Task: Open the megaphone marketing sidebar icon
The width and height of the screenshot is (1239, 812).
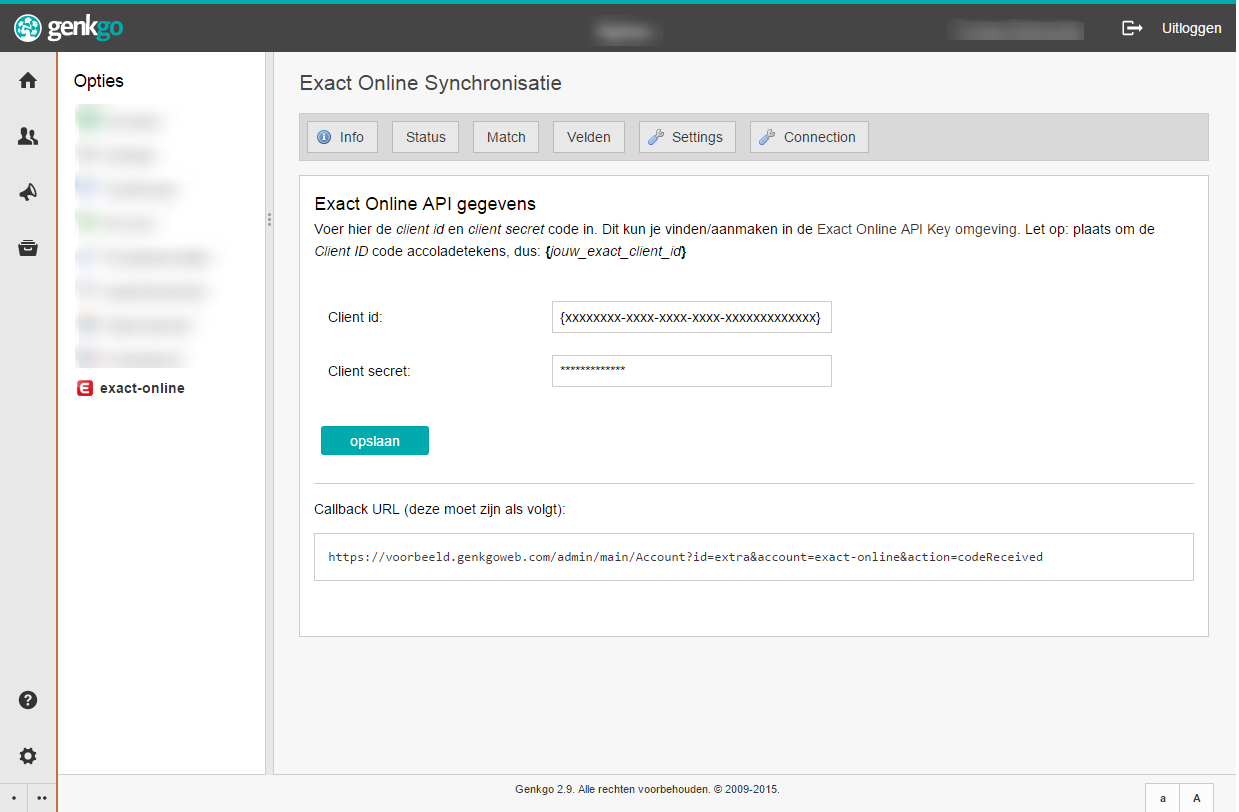Action: point(28,193)
